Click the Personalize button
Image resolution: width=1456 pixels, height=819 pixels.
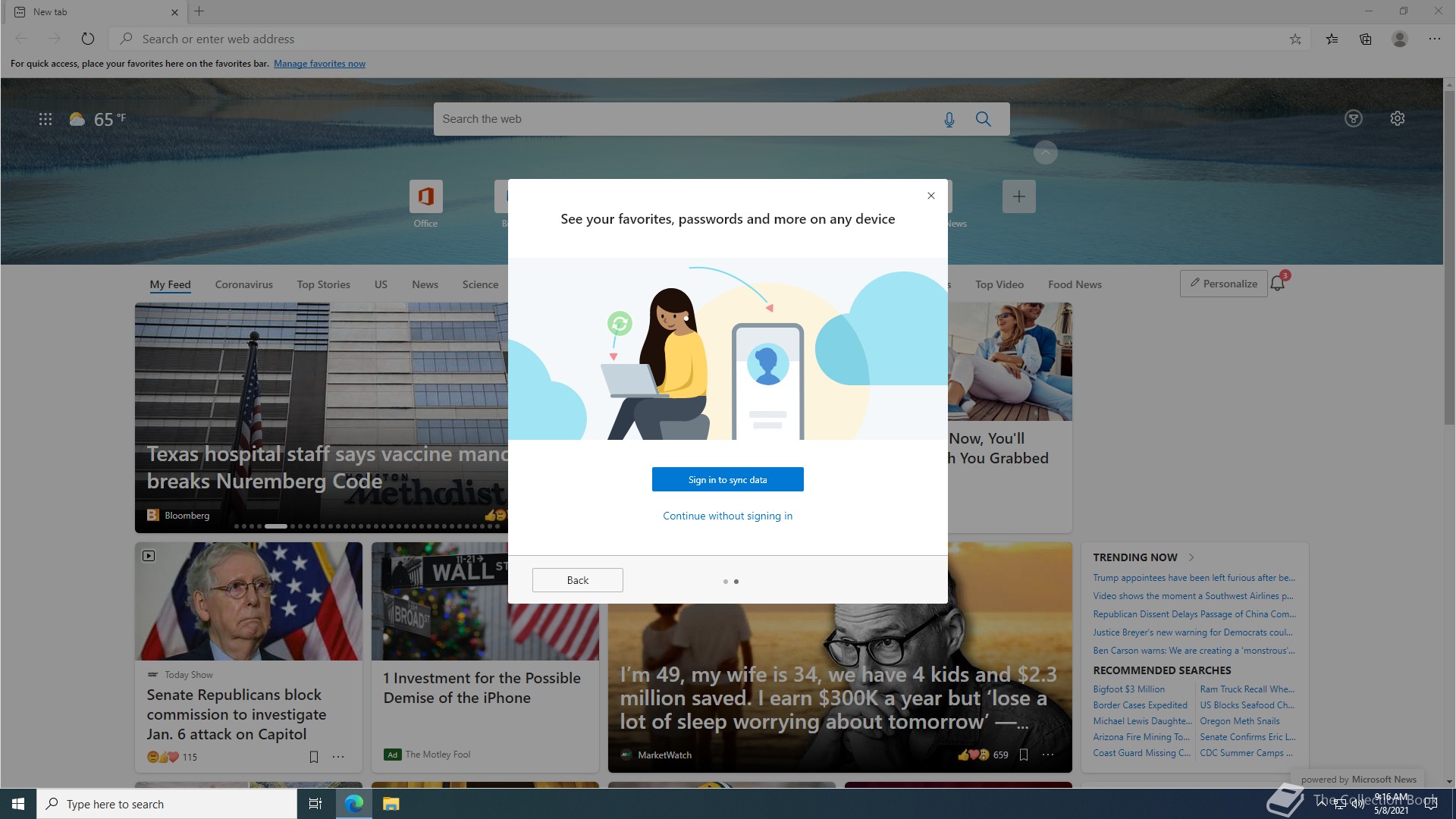(x=1224, y=284)
